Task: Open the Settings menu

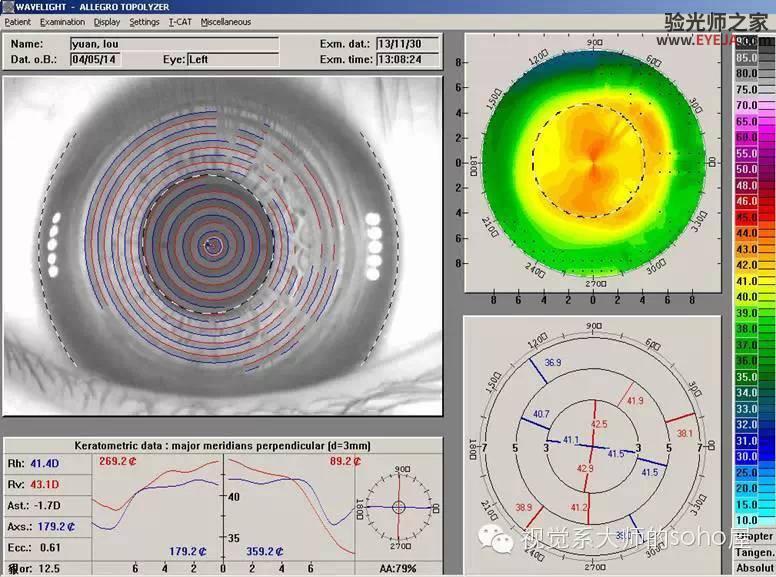Action: tap(145, 22)
